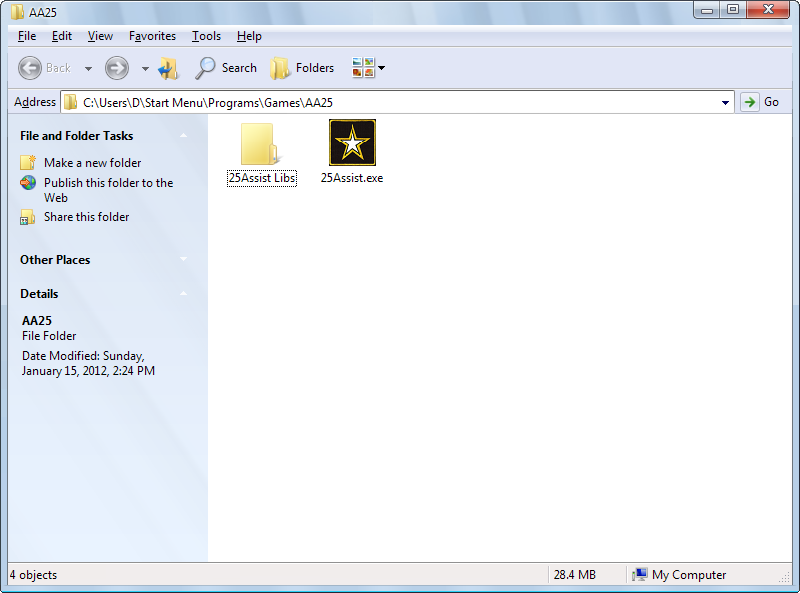800x593 pixels.
Task: Open the File menu
Action: coord(27,36)
